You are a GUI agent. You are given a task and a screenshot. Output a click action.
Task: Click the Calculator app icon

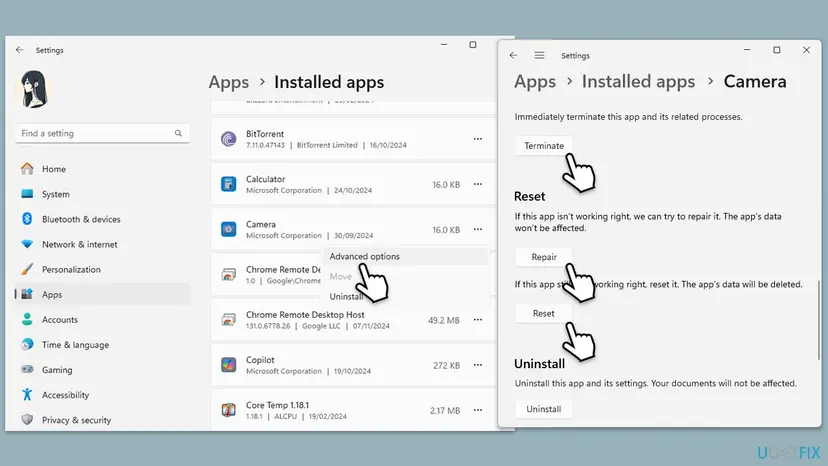pos(229,184)
